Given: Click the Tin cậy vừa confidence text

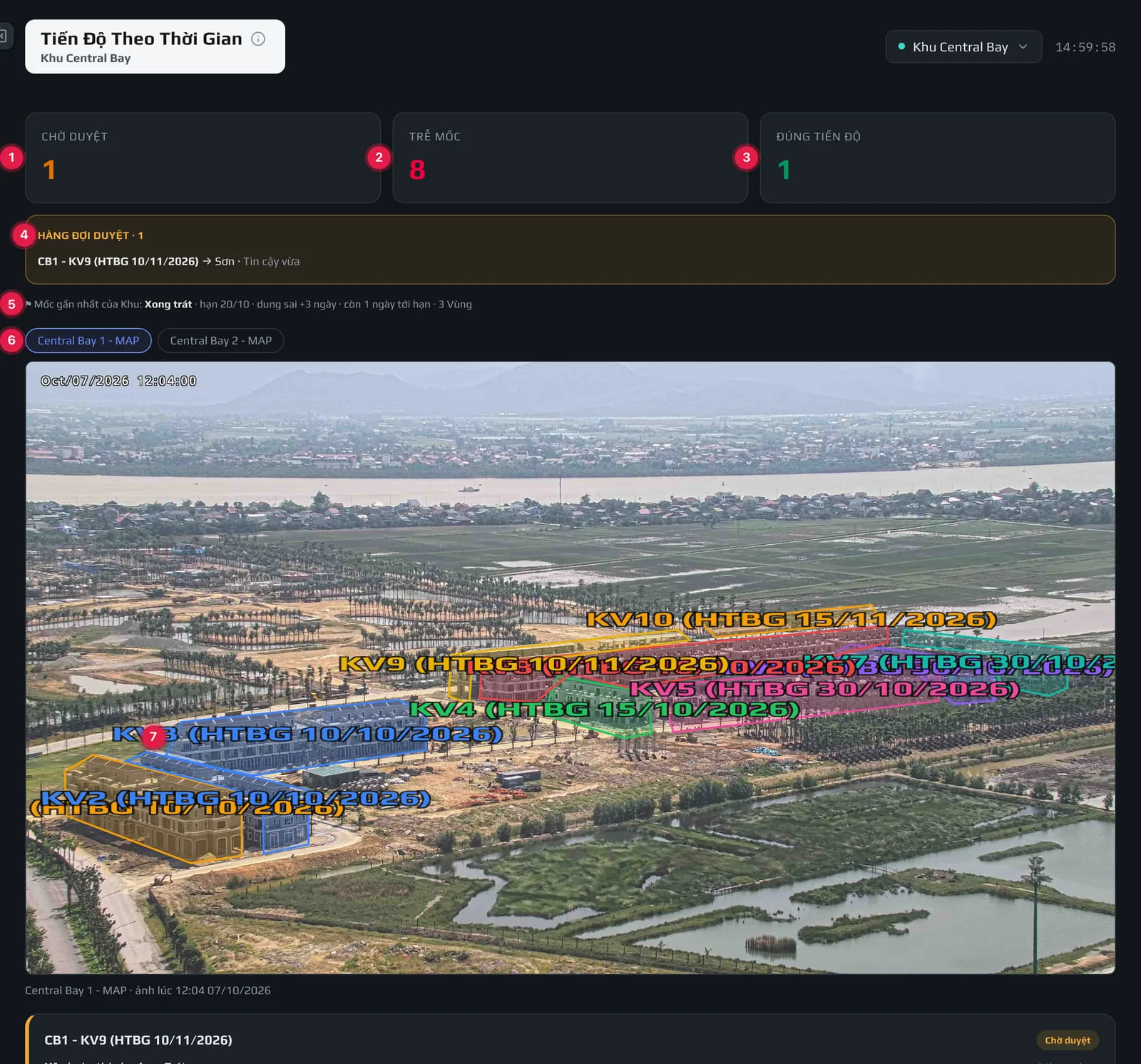Looking at the screenshot, I should click(271, 261).
